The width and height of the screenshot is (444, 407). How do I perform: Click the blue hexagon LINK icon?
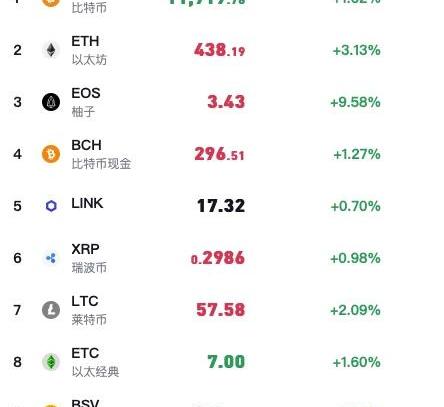(51, 206)
